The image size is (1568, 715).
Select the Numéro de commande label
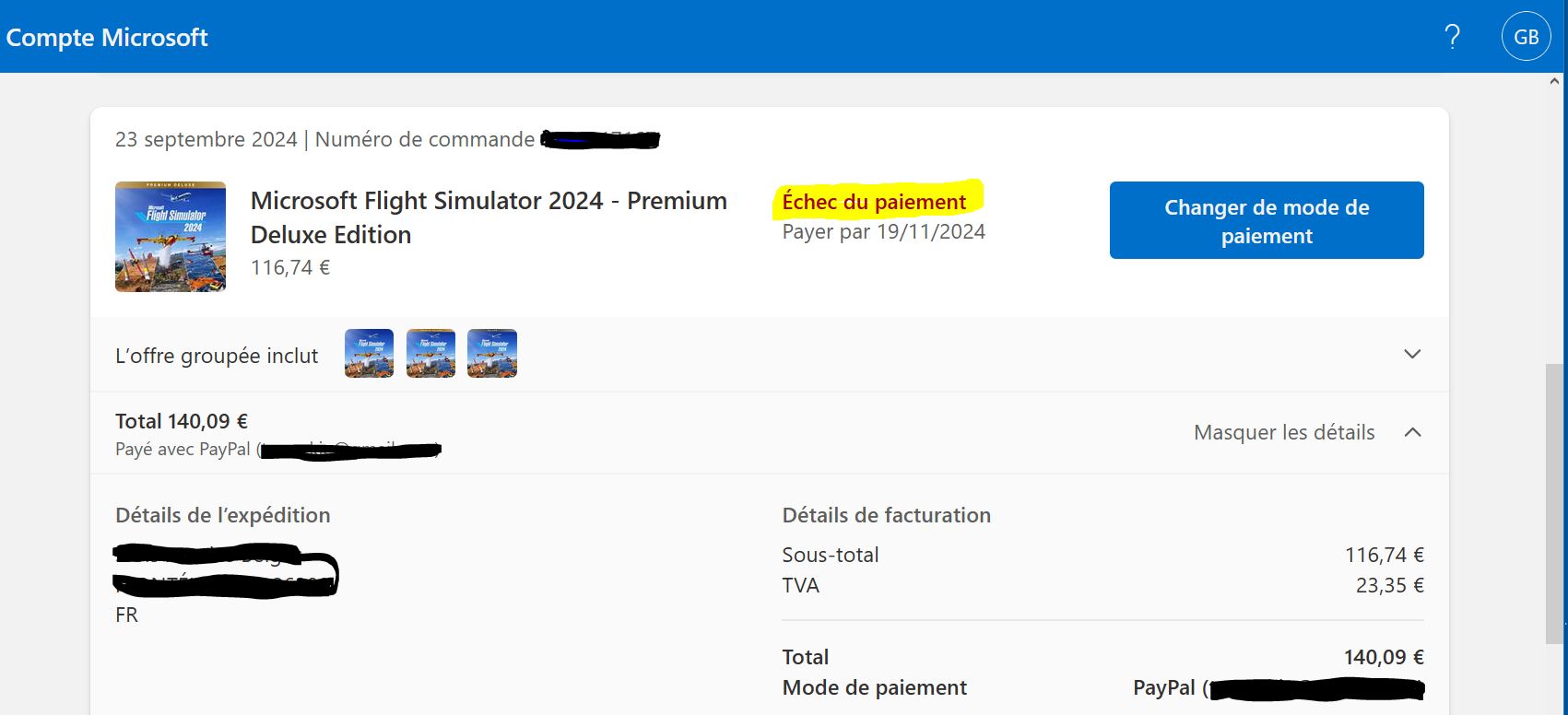tap(425, 139)
